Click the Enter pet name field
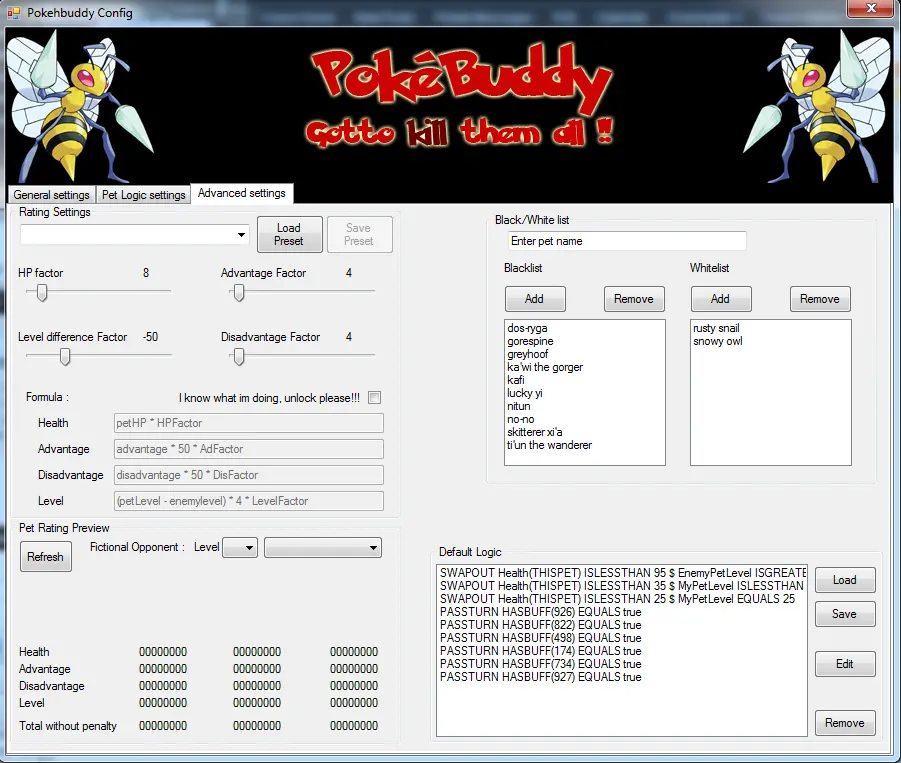 (x=627, y=241)
